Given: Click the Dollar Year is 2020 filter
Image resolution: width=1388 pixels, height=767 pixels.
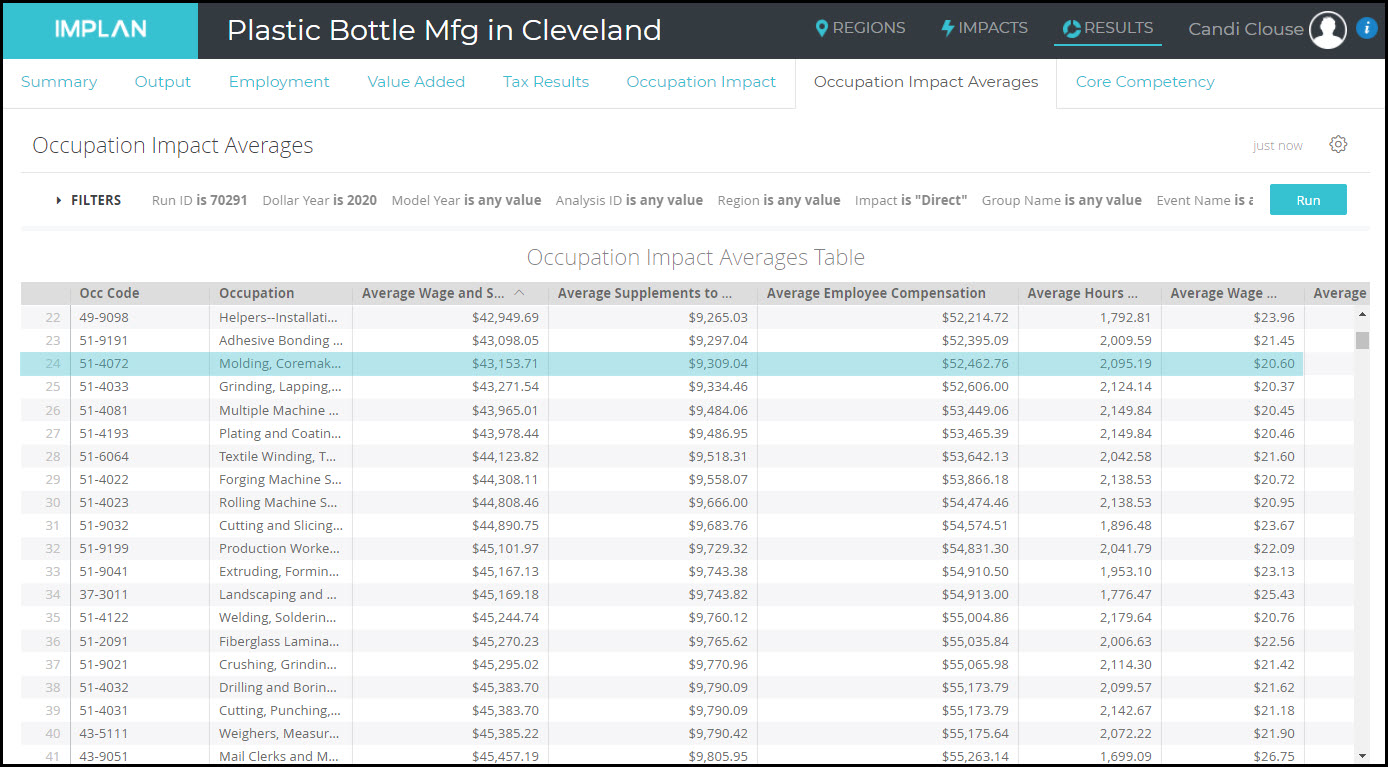Looking at the screenshot, I should pos(320,200).
